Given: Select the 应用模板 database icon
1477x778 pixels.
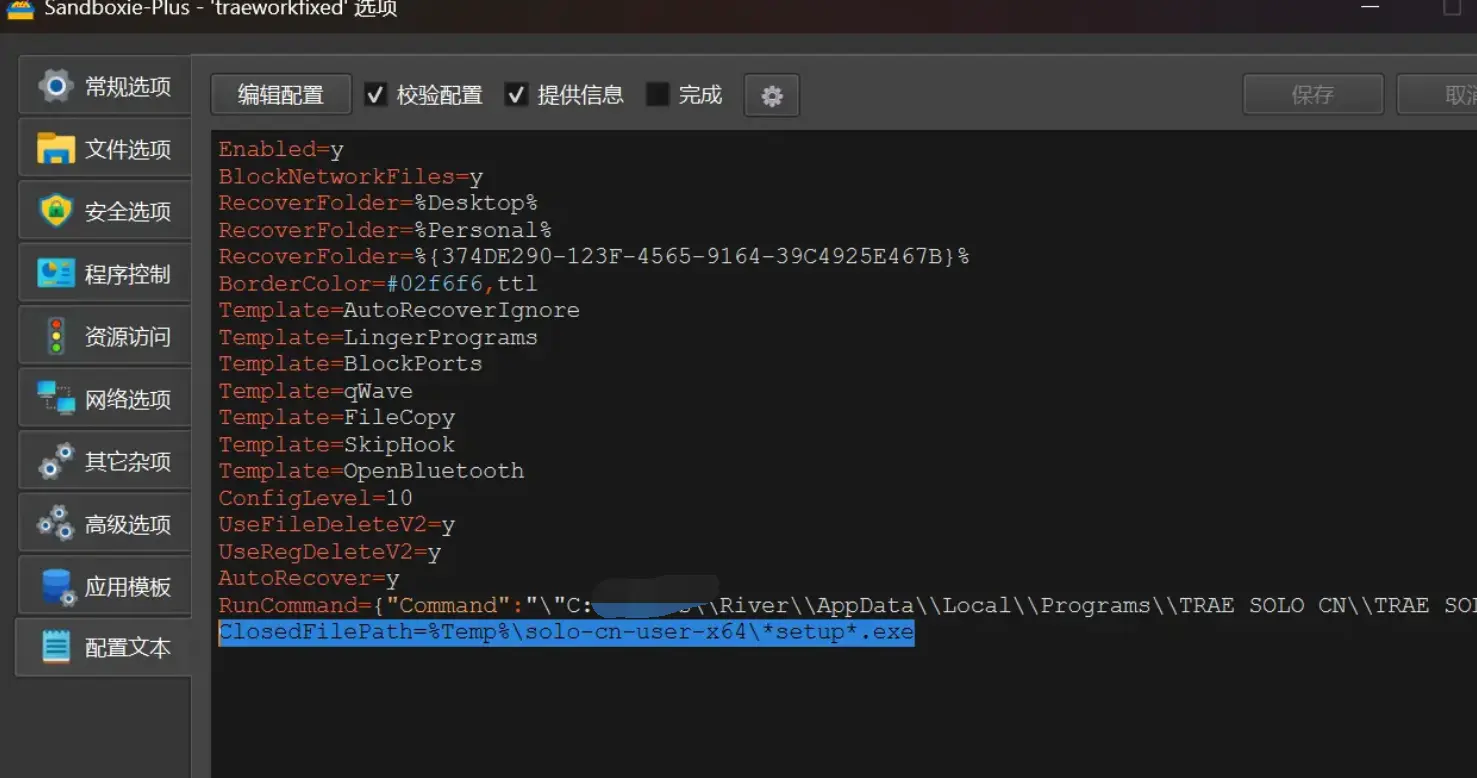Looking at the screenshot, I should [x=58, y=586].
